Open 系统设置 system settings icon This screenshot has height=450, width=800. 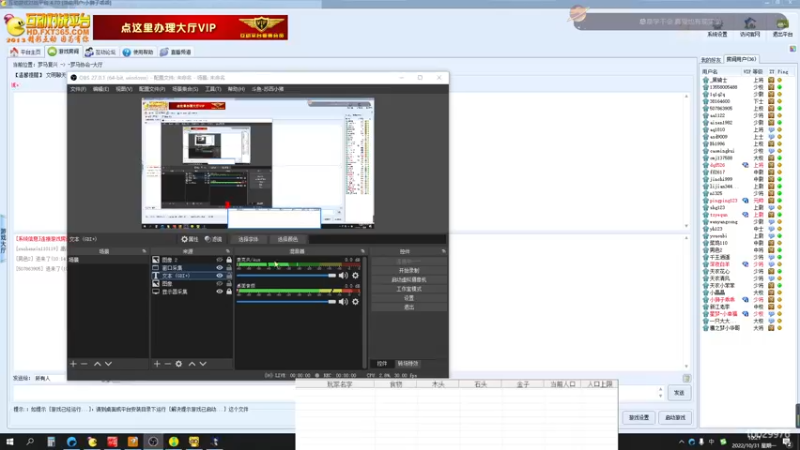(x=717, y=28)
